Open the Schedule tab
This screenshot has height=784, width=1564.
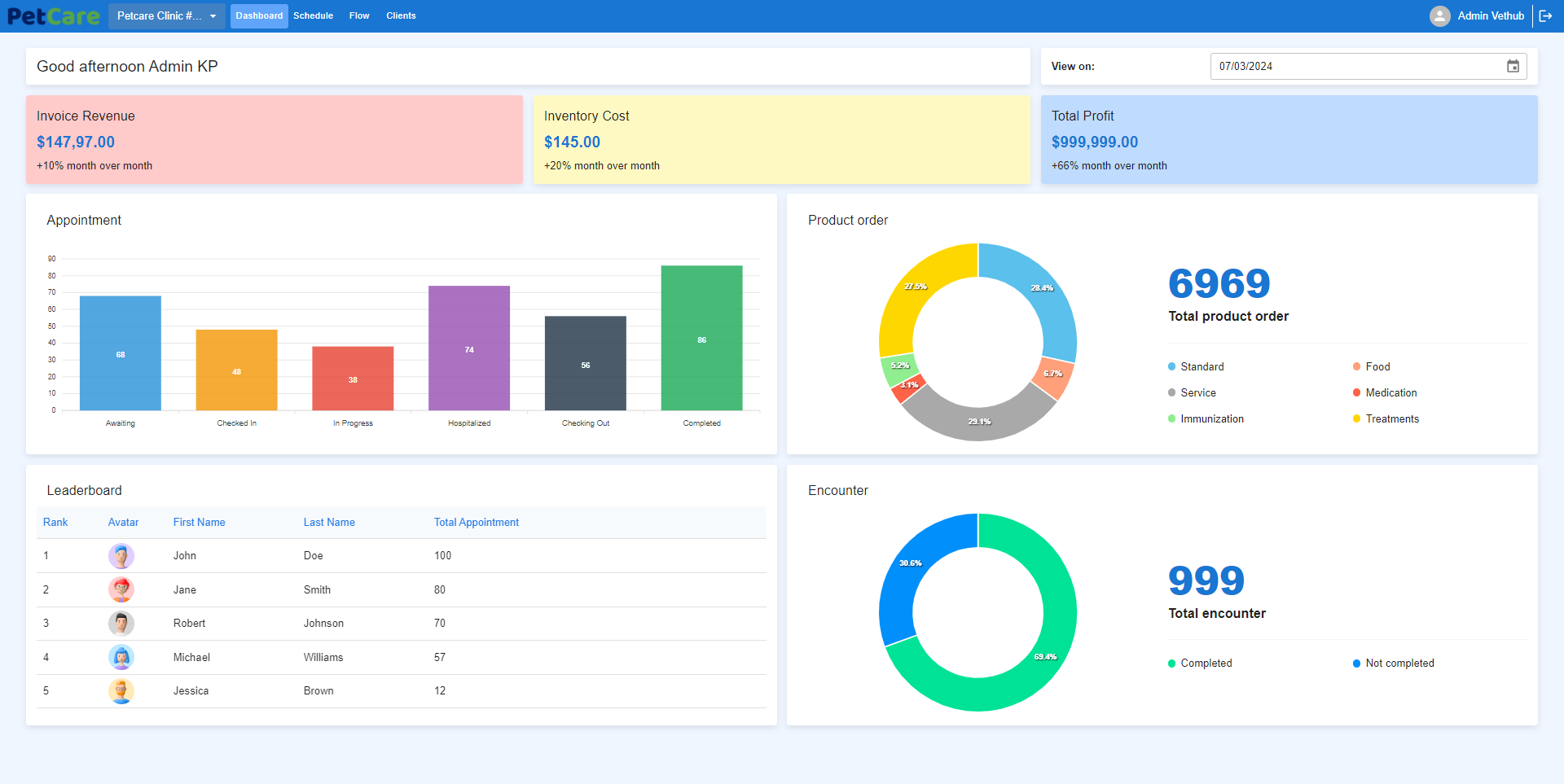314,15
